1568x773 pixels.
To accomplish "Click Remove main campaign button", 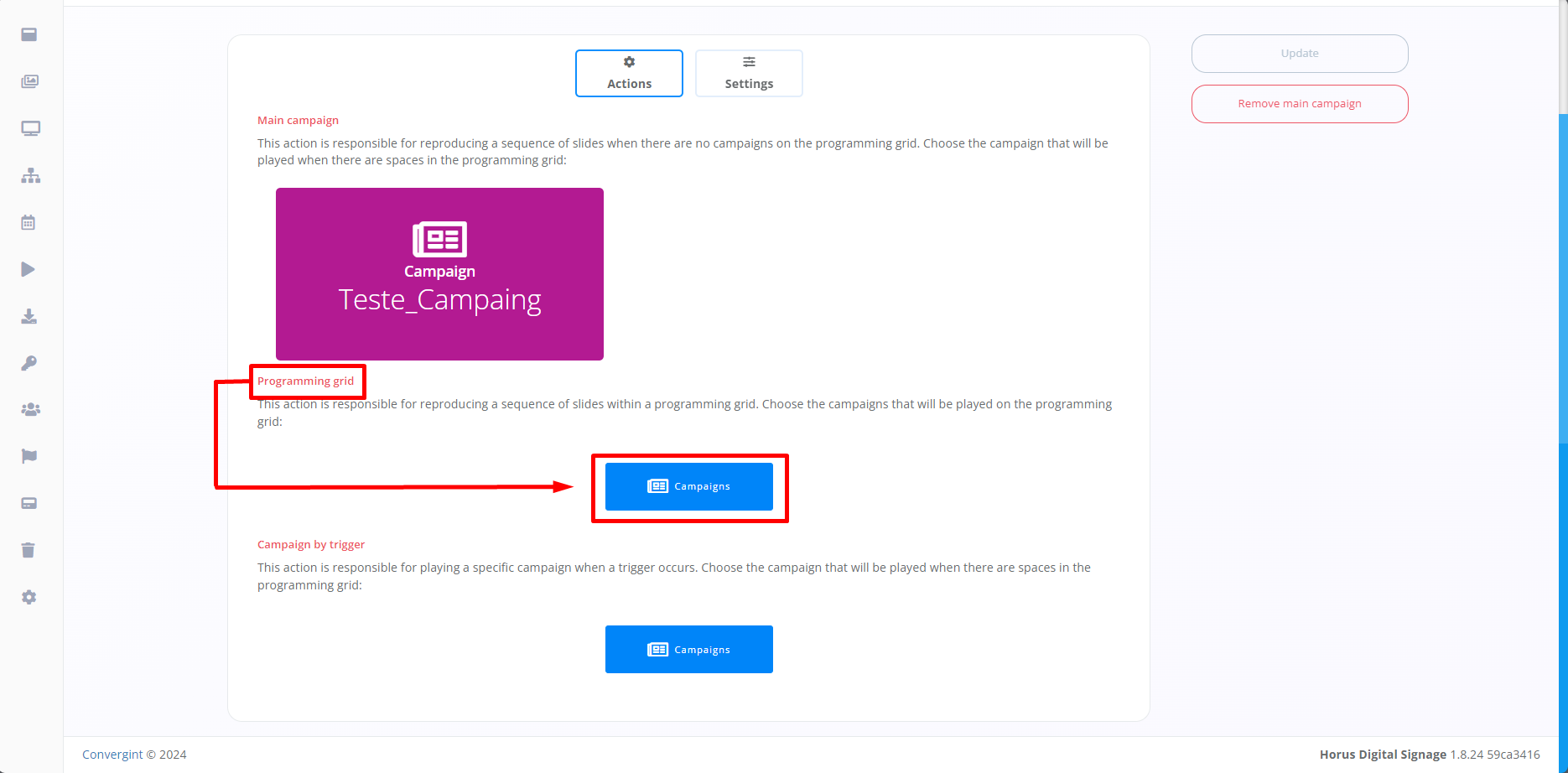I will pos(1300,104).
